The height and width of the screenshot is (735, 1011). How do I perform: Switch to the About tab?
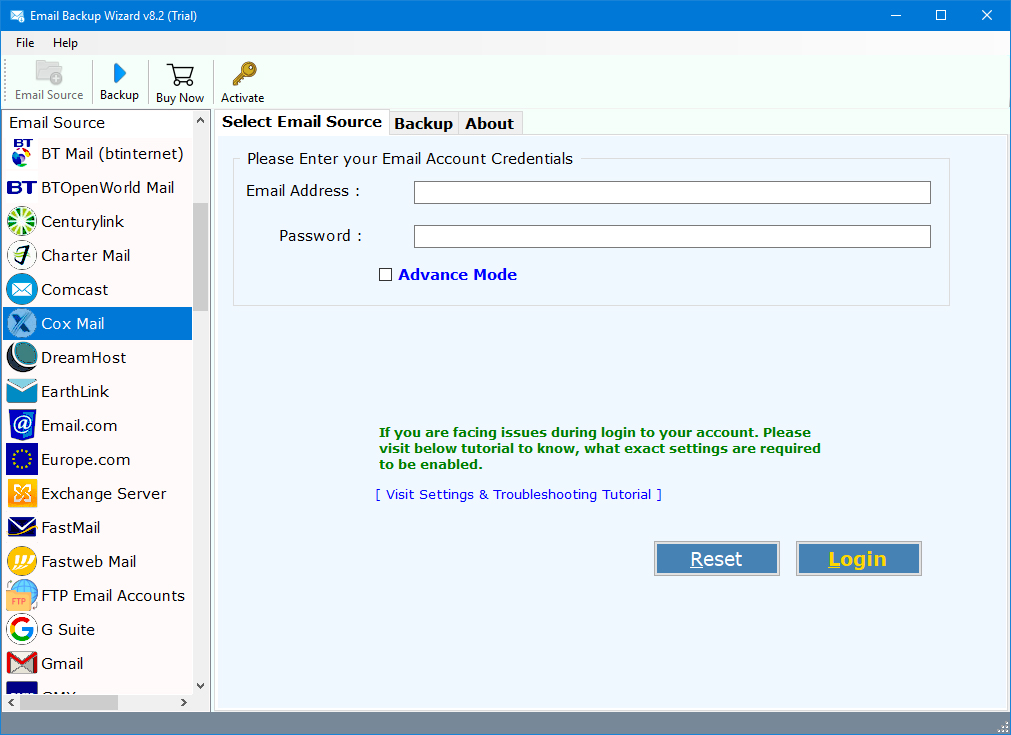(x=489, y=124)
